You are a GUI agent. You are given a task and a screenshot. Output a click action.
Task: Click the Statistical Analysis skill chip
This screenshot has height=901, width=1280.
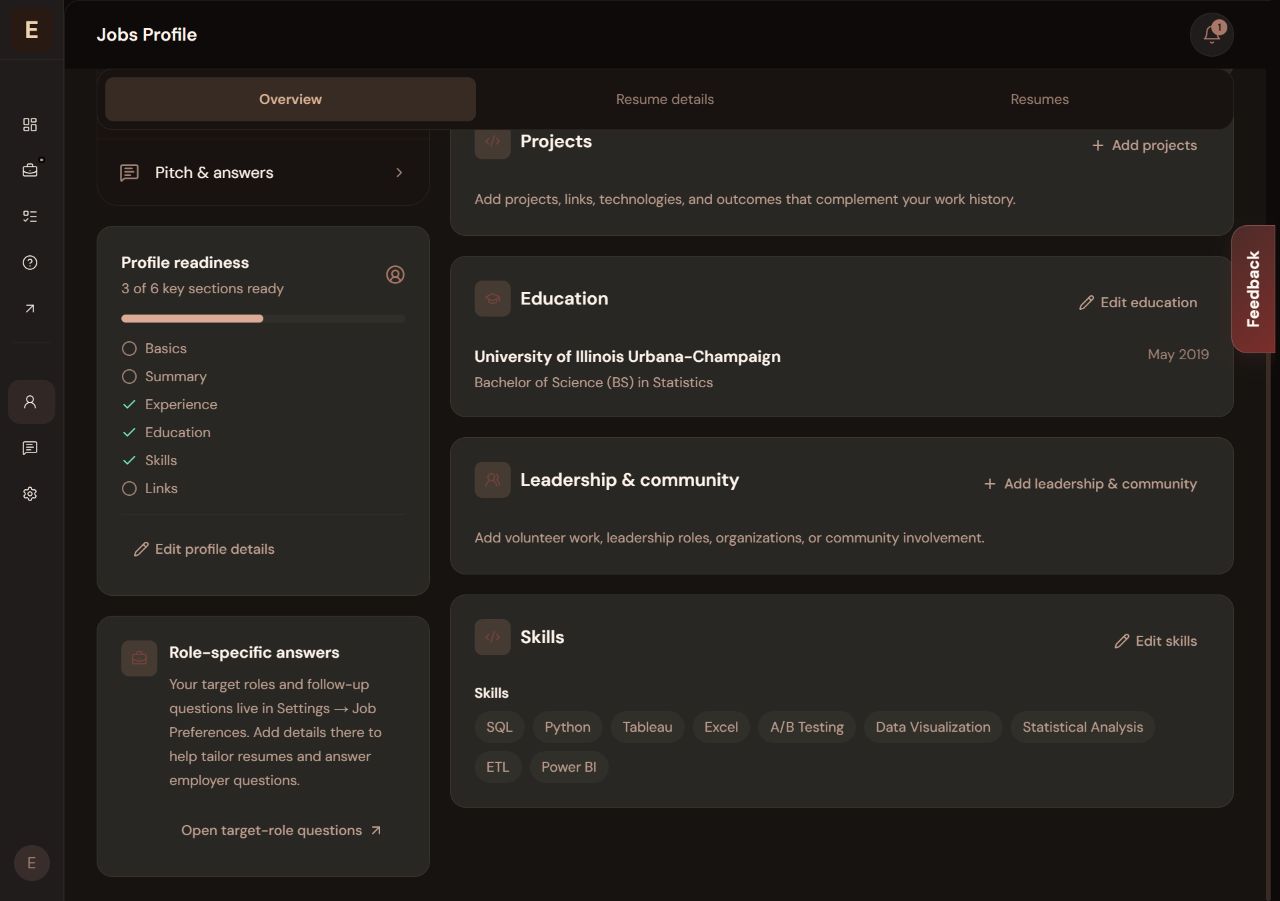click(x=1082, y=727)
